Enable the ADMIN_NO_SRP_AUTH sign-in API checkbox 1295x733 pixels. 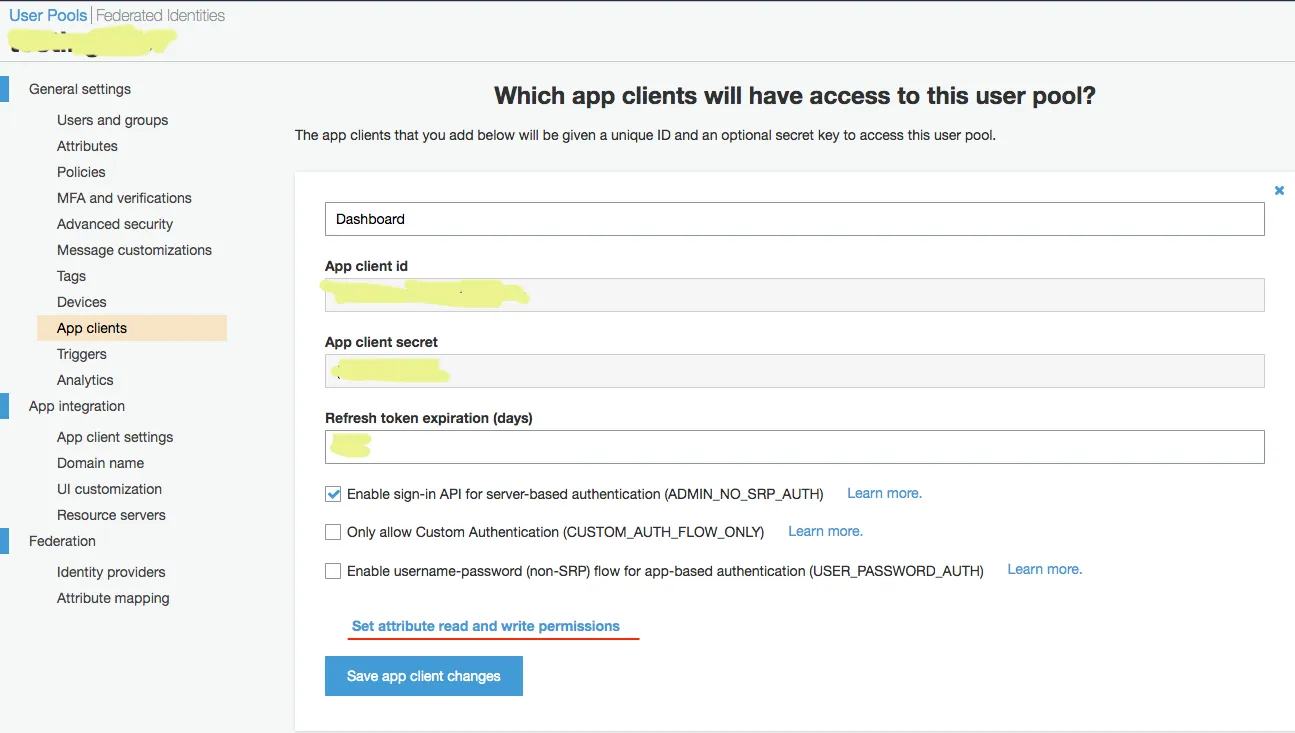(333, 494)
